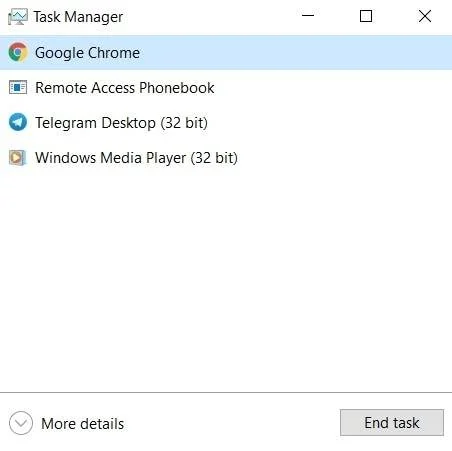Select the Telegram Desktop (32 bit) text
Image resolution: width=452 pixels, height=451 pixels.
click(121, 123)
